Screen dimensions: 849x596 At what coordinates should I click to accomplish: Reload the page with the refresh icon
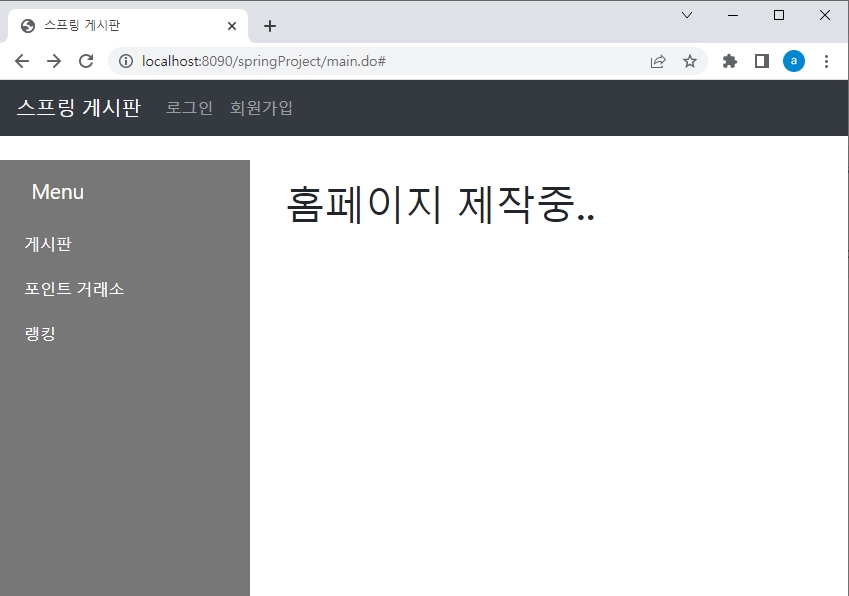click(86, 61)
